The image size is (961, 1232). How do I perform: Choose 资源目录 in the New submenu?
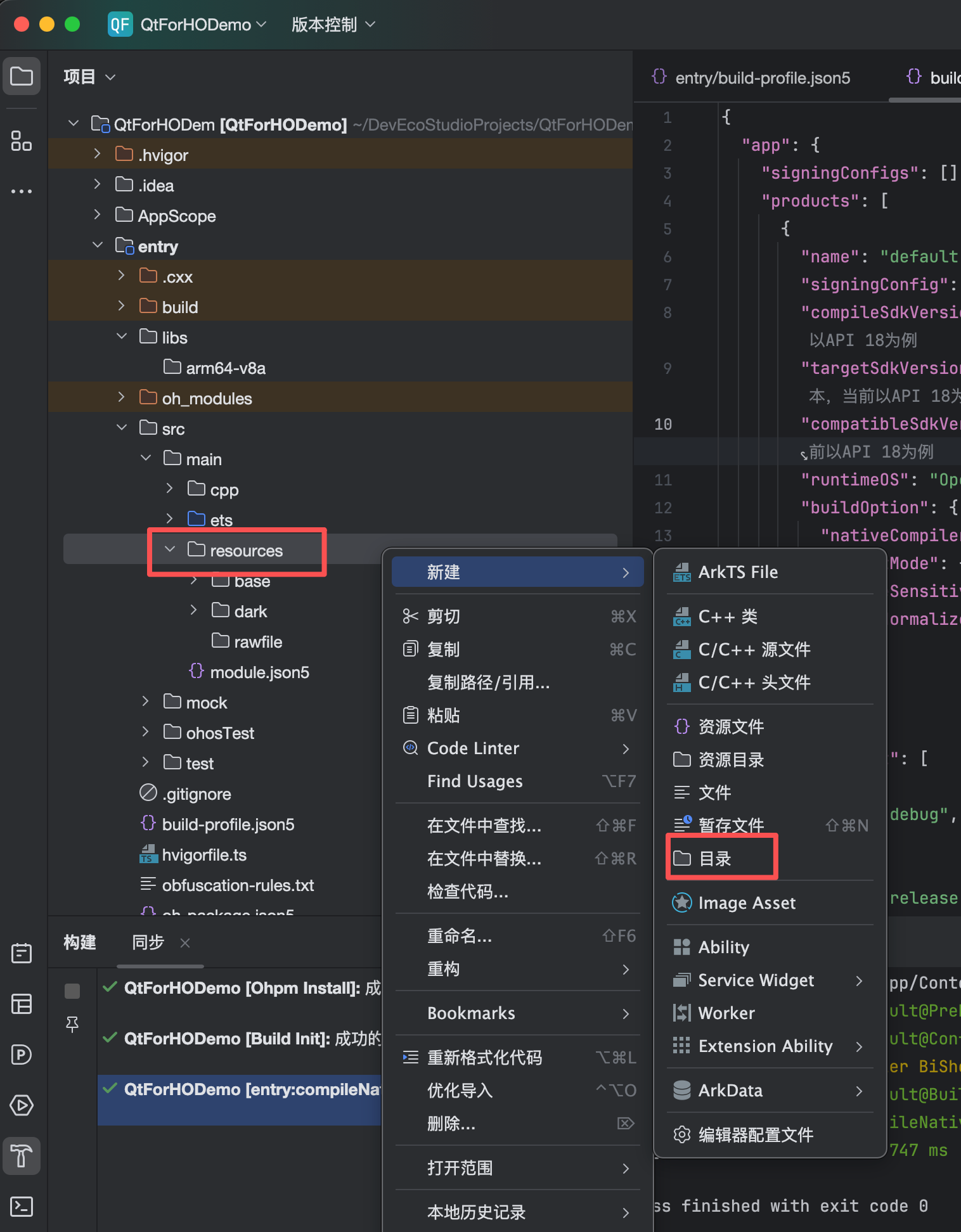pyautogui.click(x=770, y=760)
